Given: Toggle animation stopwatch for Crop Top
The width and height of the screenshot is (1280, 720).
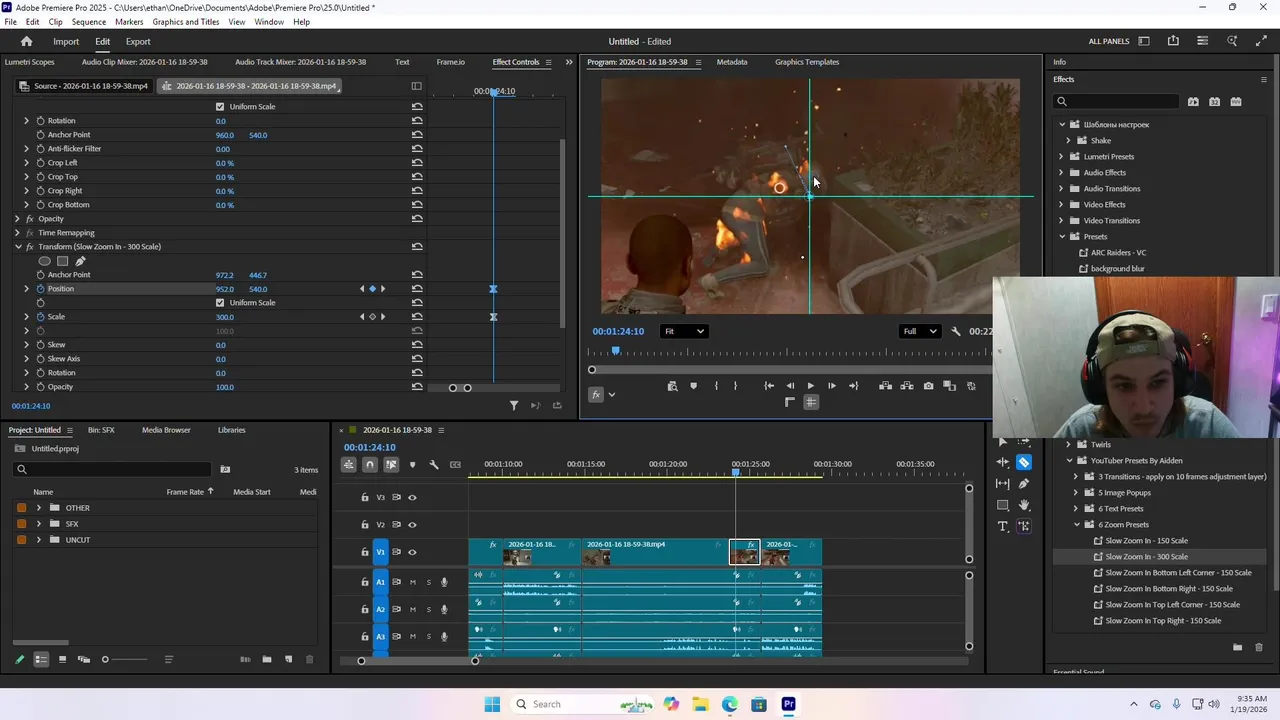Looking at the screenshot, I should point(40,177).
